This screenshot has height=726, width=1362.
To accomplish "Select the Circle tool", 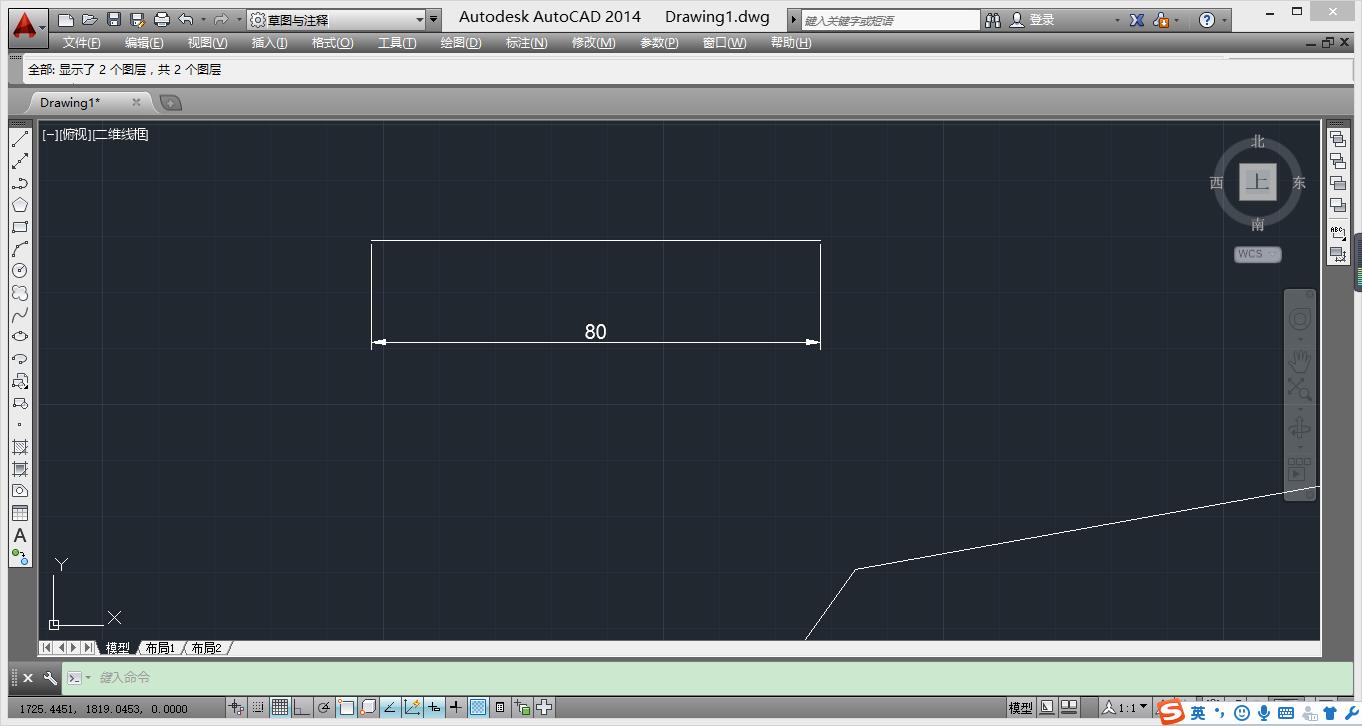I will click(x=20, y=271).
